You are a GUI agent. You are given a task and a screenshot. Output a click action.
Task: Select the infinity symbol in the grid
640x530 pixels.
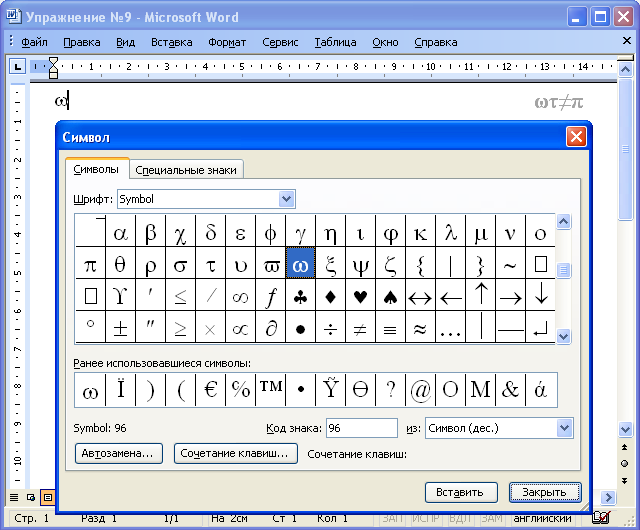point(240,295)
